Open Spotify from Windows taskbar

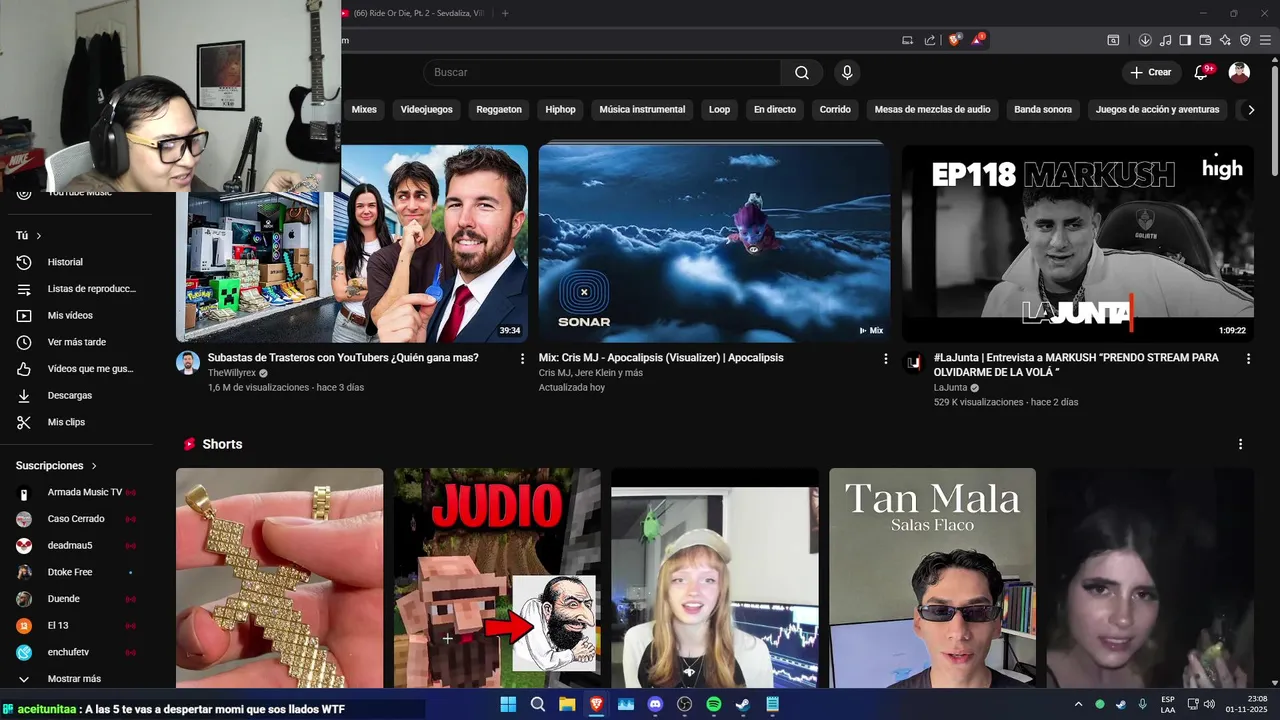coord(714,704)
